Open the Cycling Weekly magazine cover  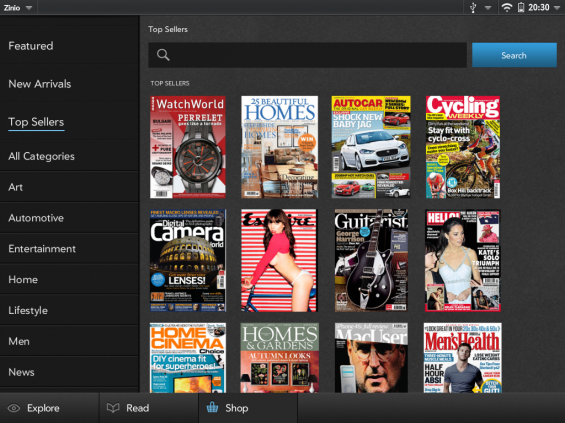coord(463,147)
